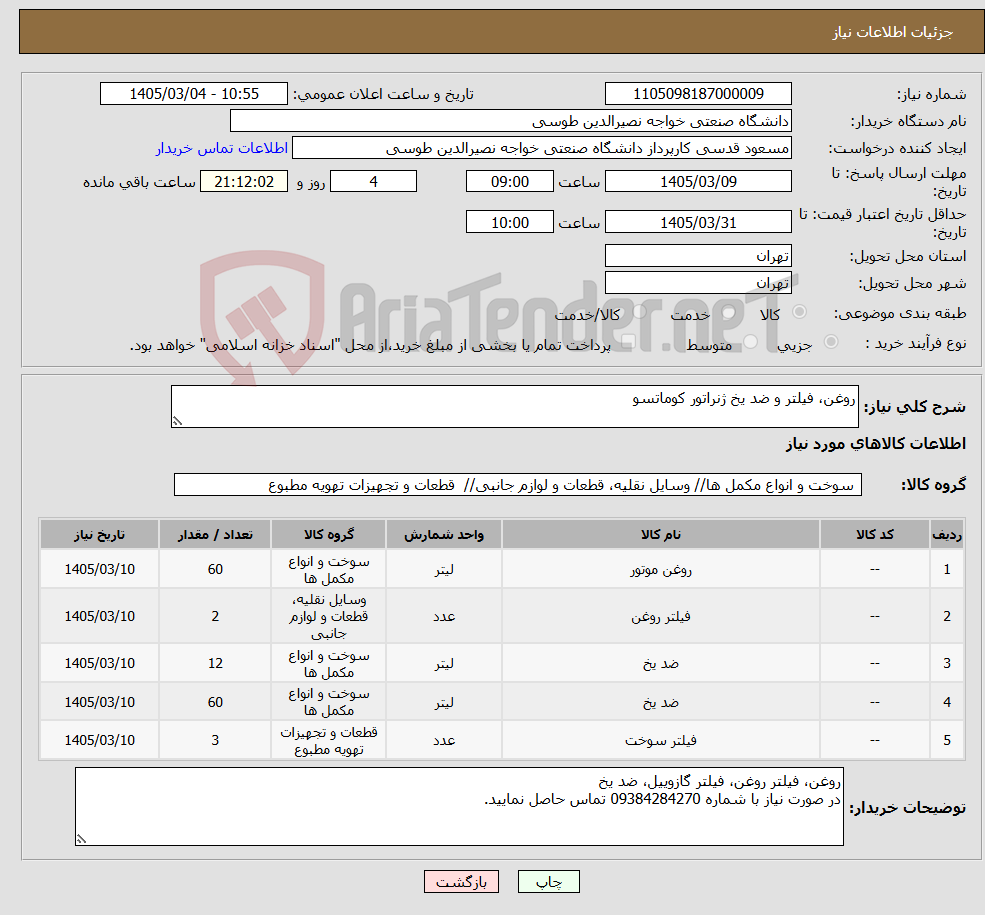Click the price validity date 1405/03/31
Viewport: 985px width, 915px height.
coord(698,222)
